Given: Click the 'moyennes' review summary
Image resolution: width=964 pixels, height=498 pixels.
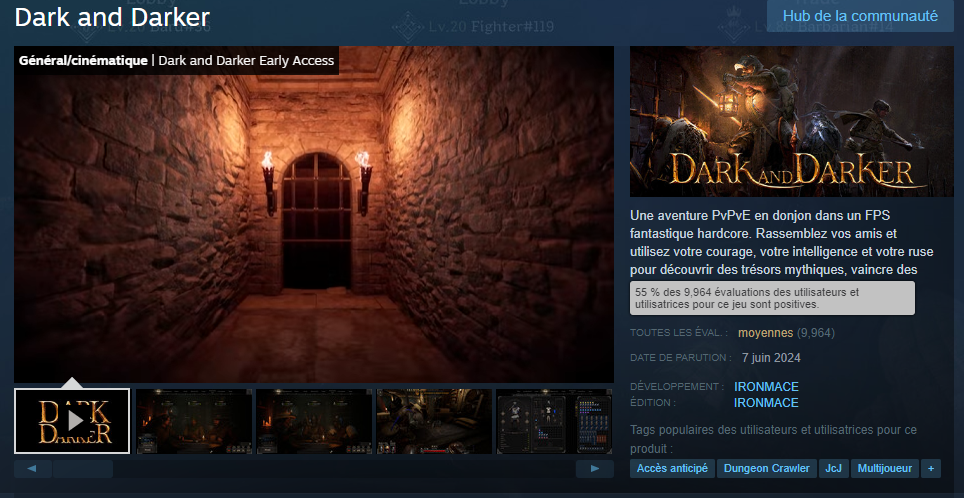Looking at the screenshot, I should [765, 333].
